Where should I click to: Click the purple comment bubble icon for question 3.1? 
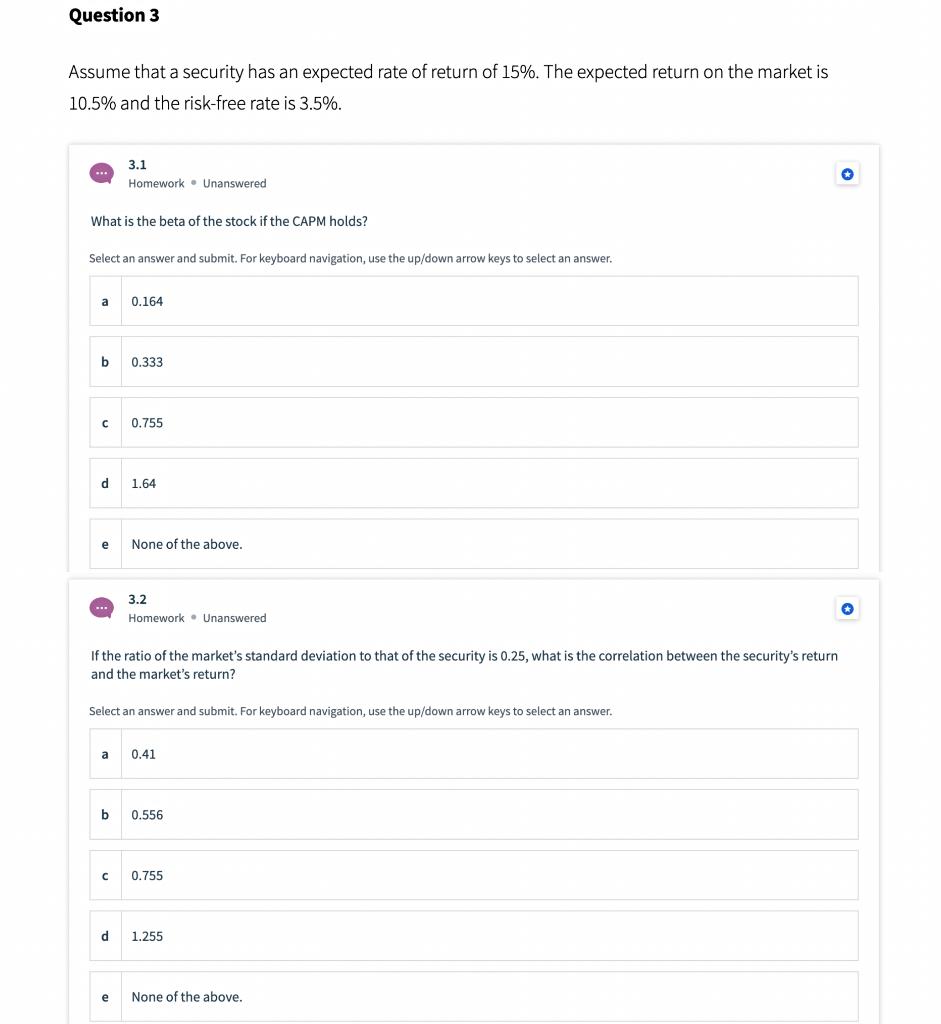101,172
